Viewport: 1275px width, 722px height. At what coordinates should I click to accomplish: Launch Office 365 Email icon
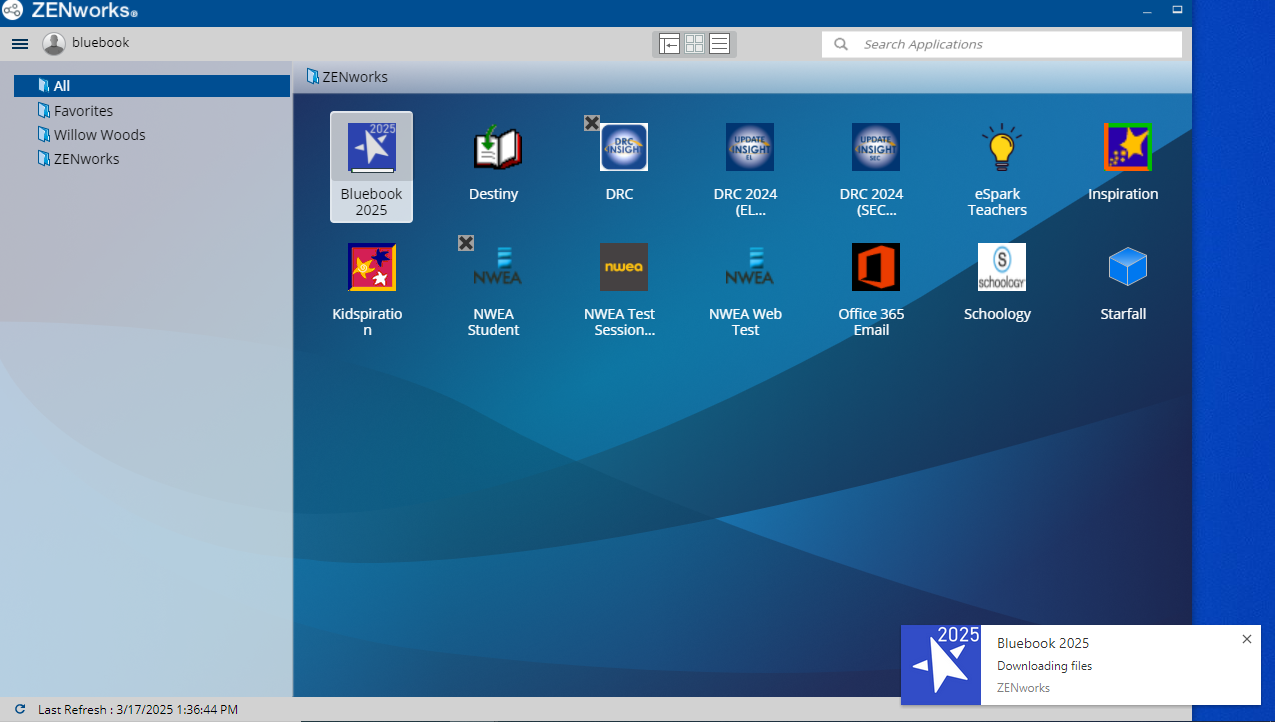[875, 268]
